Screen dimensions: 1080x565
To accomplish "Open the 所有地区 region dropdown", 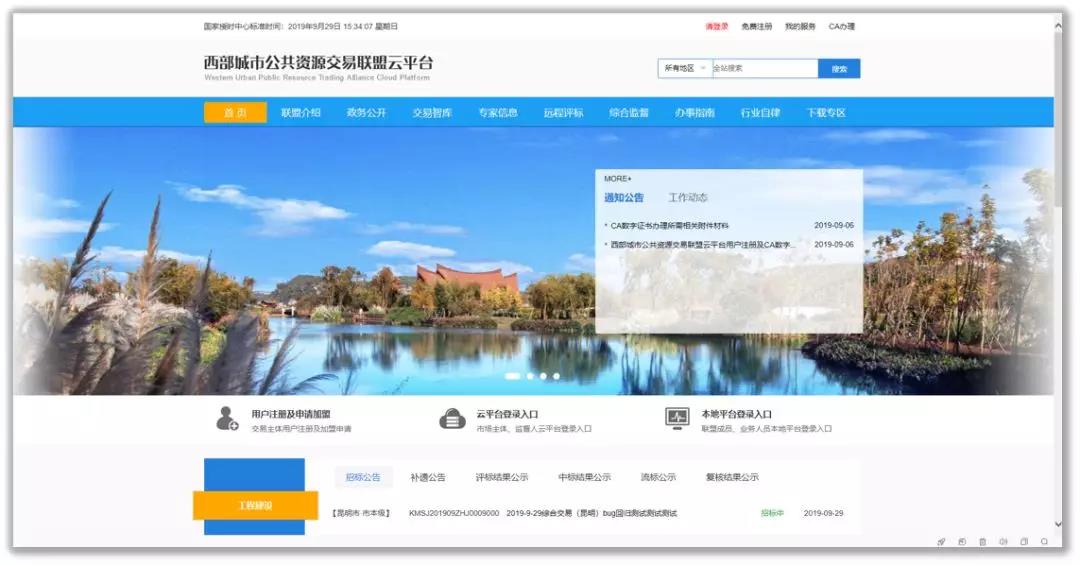I will [685, 68].
